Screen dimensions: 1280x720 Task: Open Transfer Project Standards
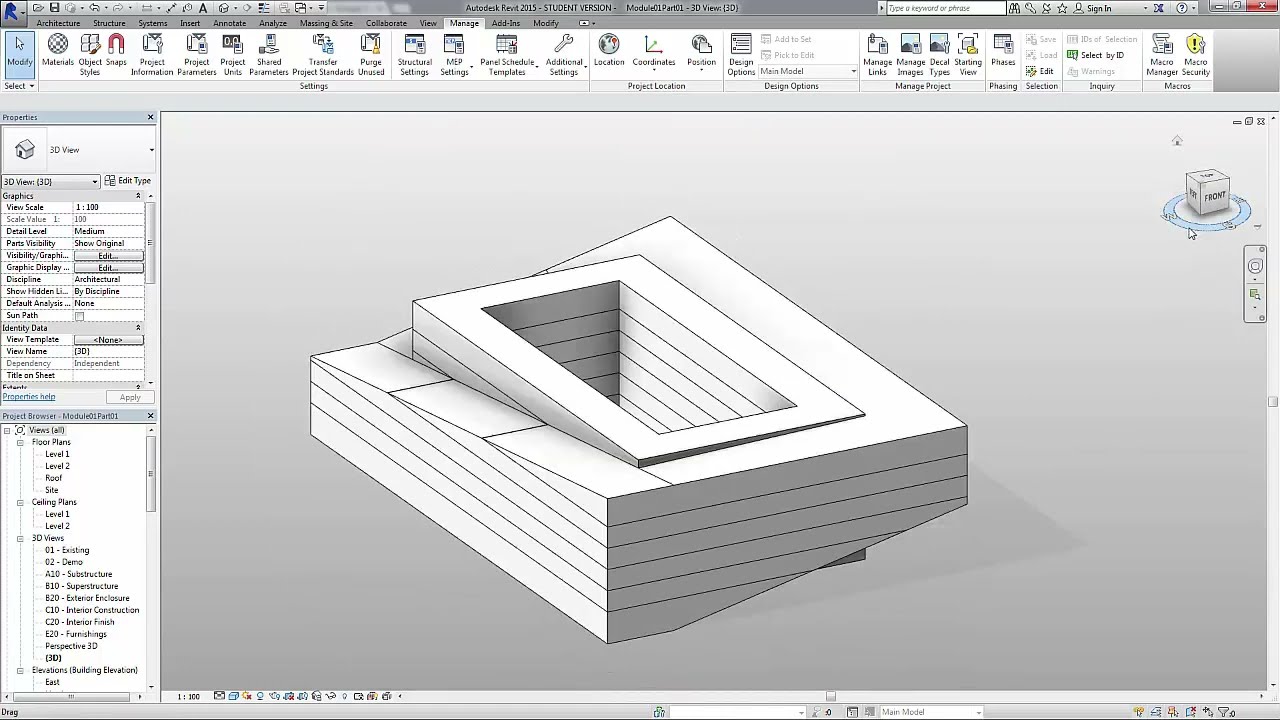coord(323,55)
